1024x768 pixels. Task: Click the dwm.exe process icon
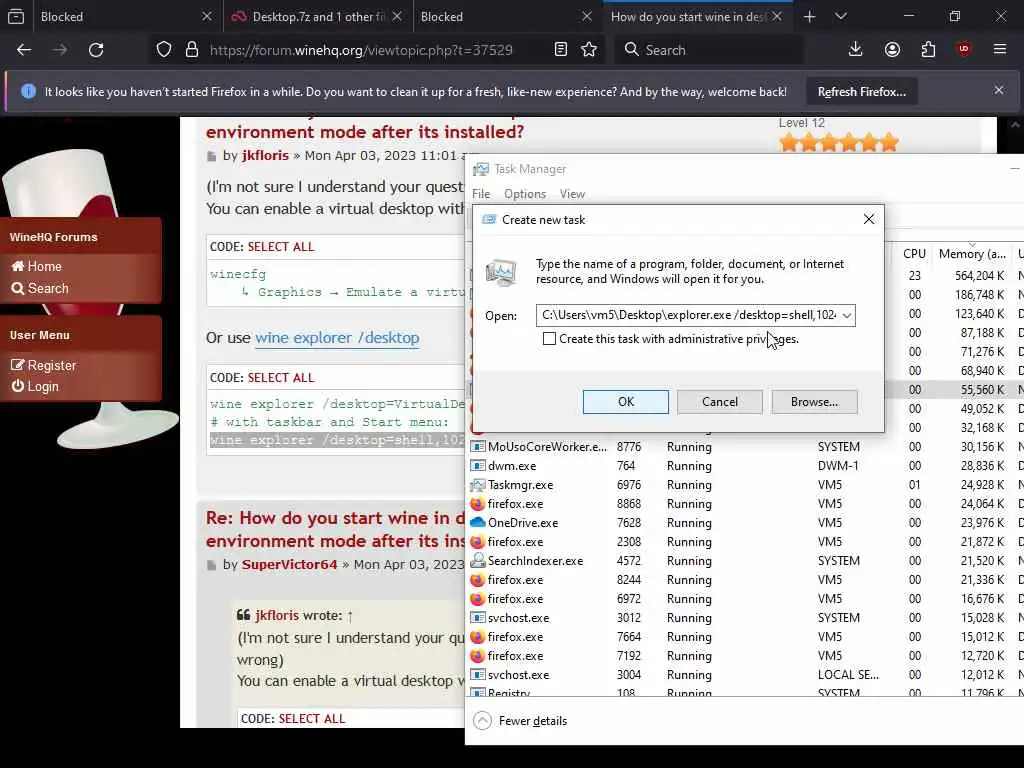[x=477, y=466]
